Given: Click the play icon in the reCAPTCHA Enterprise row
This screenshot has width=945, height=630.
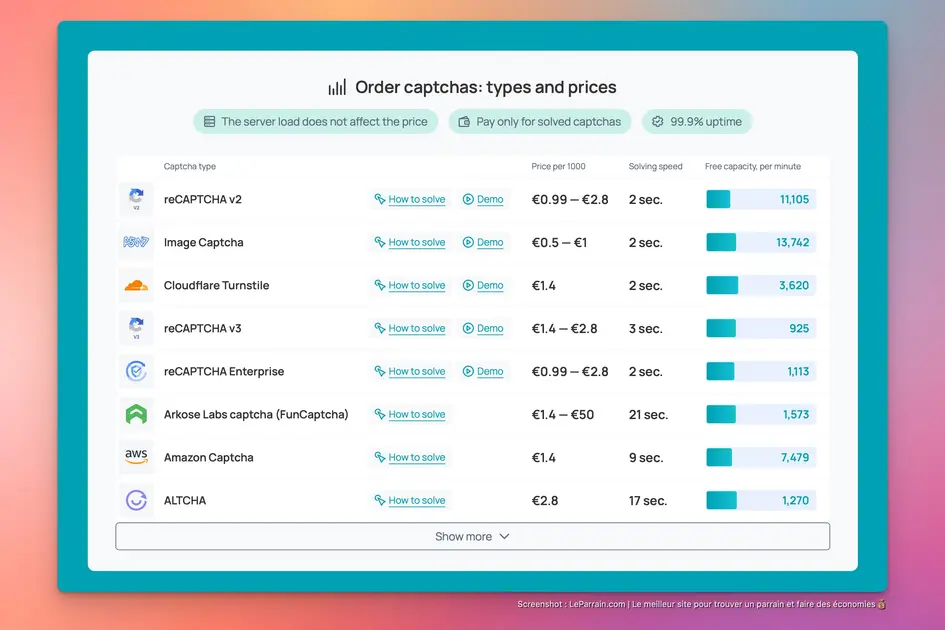Looking at the screenshot, I should coord(468,371).
